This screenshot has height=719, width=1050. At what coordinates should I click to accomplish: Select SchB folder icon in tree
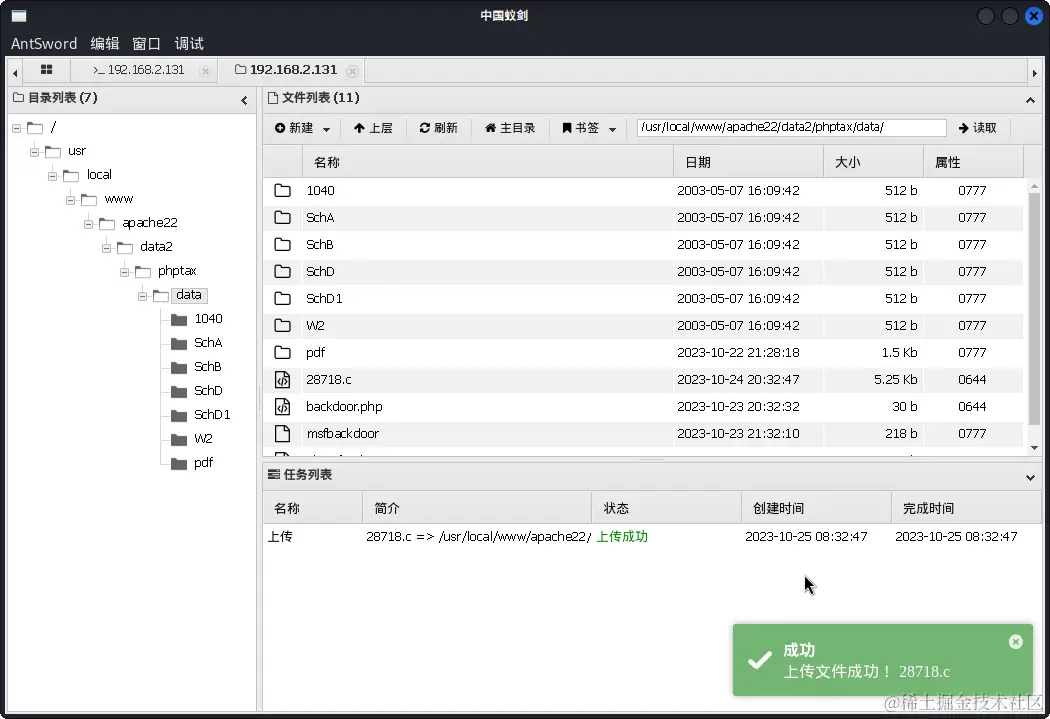[179, 368]
